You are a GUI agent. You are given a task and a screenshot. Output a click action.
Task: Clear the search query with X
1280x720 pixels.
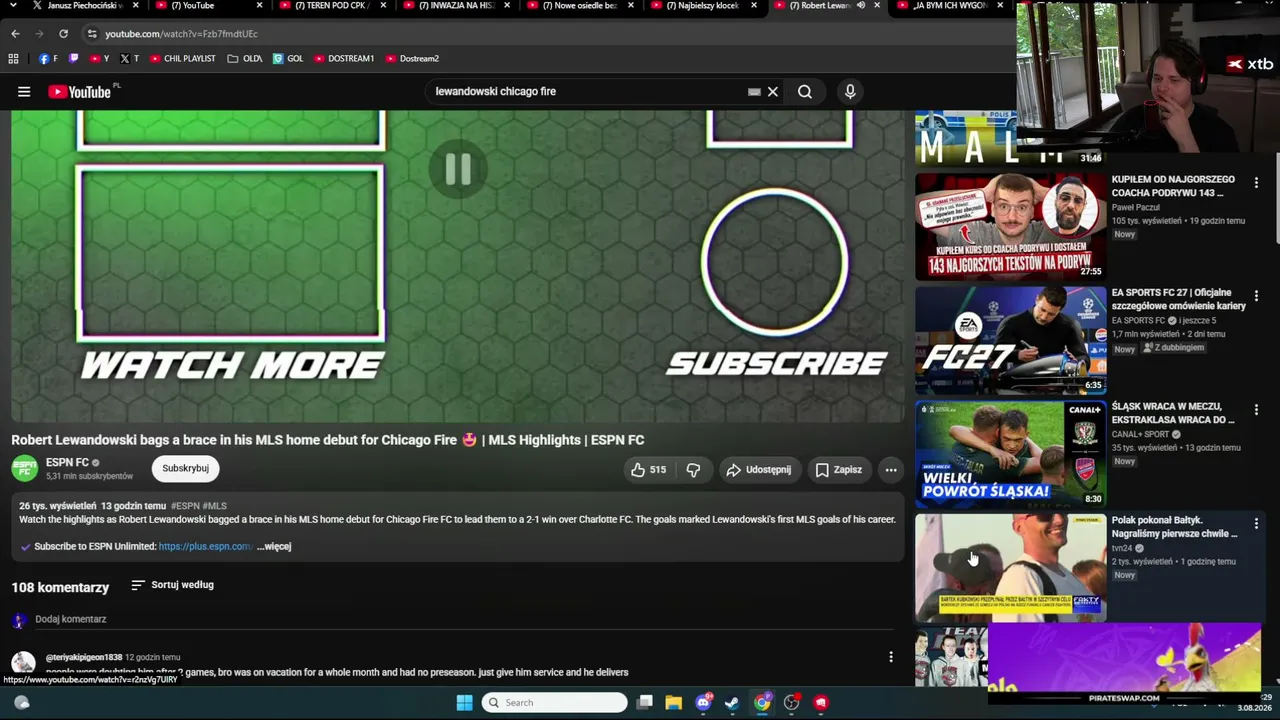(x=773, y=92)
